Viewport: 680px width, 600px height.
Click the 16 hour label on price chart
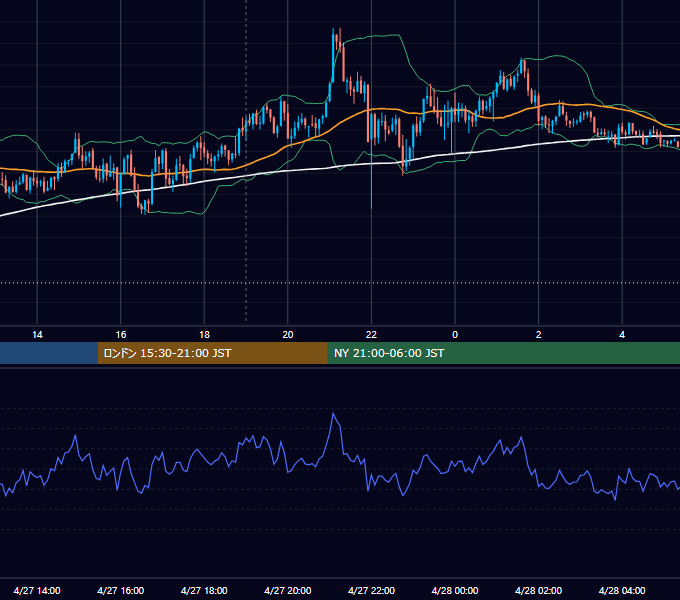point(121,335)
